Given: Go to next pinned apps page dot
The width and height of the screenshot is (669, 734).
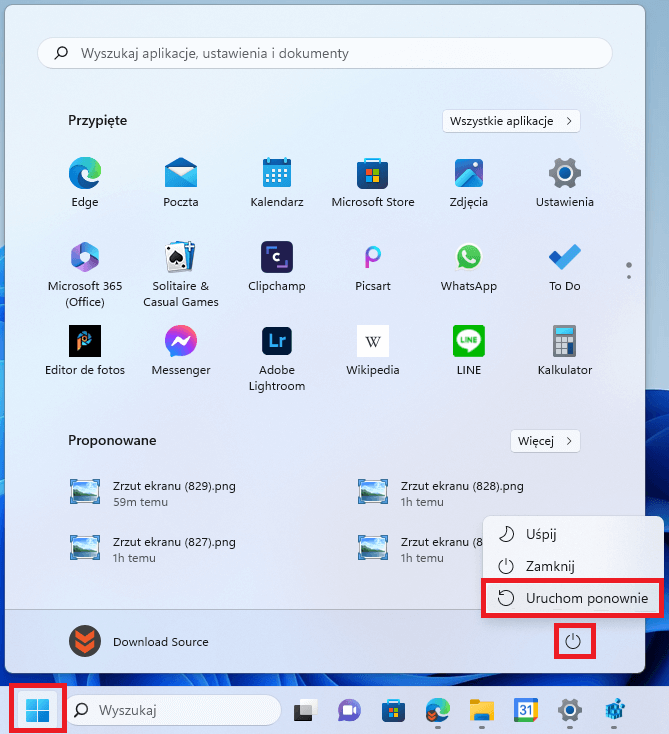Looking at the screenshot, I should click(629, 277).
